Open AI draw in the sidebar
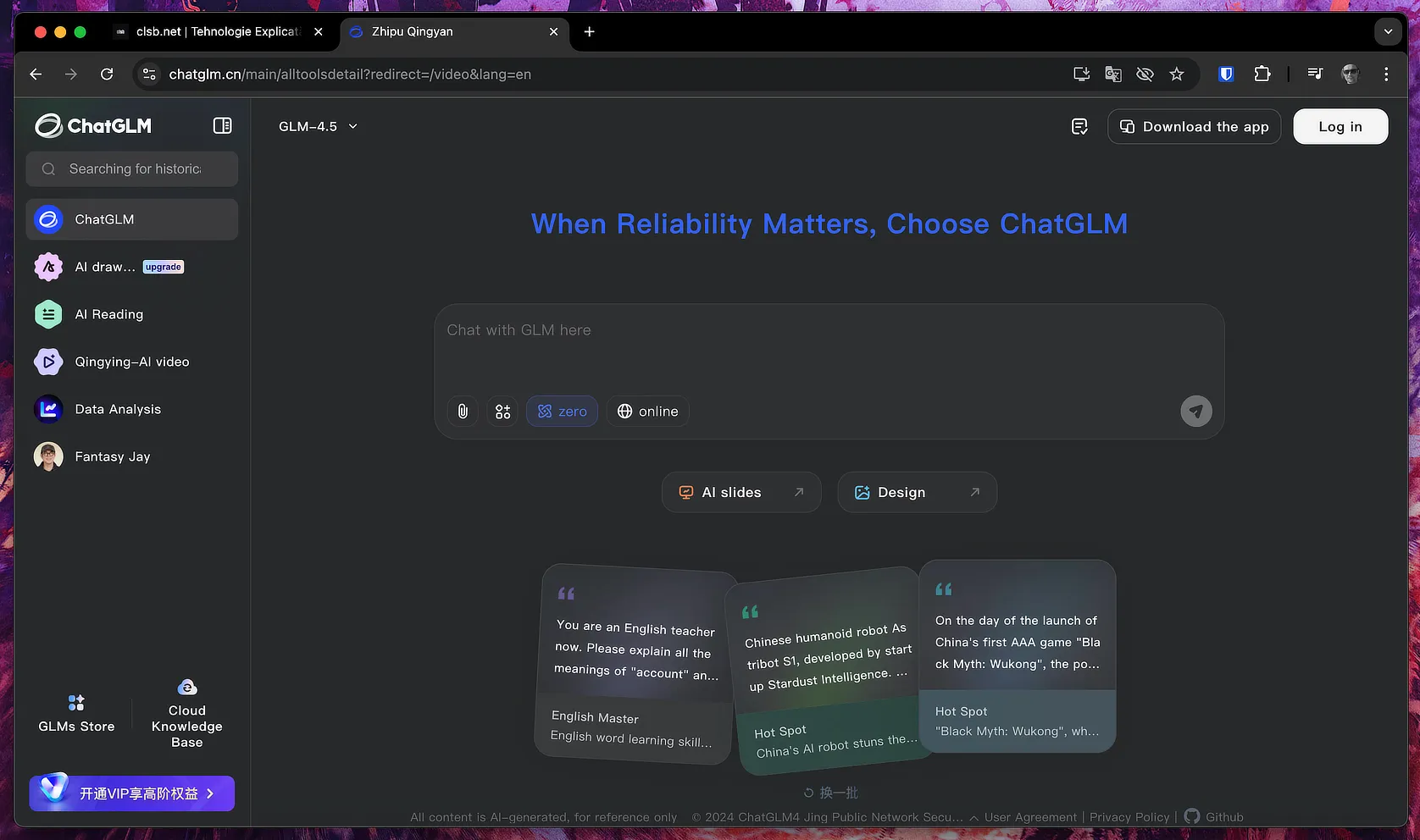The image size is (1420, 840). pyautogui.click(x=132, y=267)
